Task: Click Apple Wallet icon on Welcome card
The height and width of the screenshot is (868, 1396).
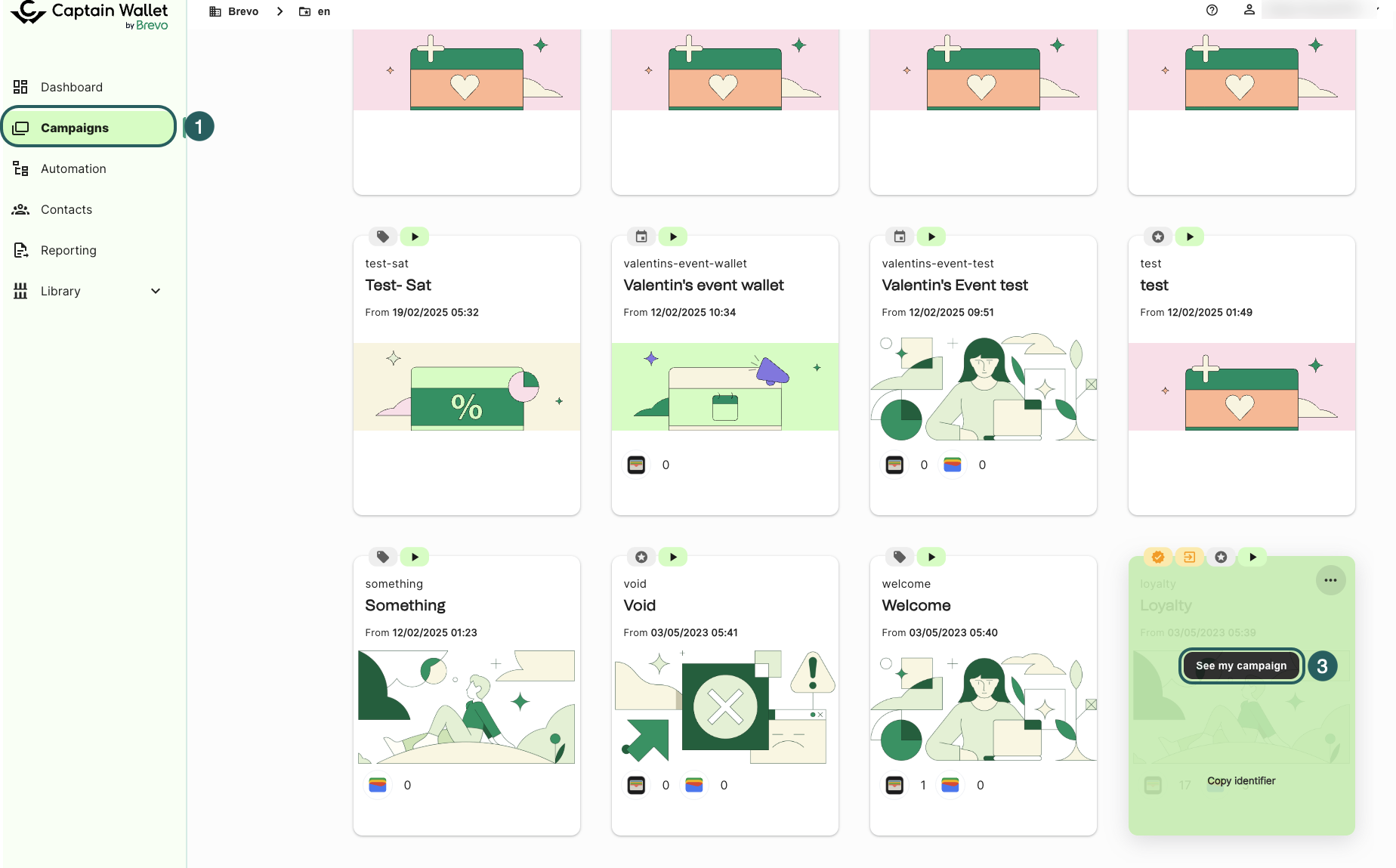Action: [894, 785]
